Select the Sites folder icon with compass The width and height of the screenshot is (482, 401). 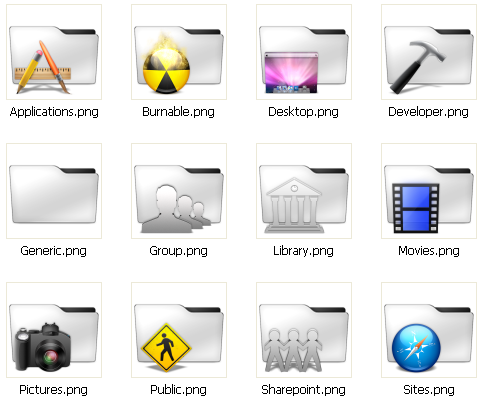point(429,330)
